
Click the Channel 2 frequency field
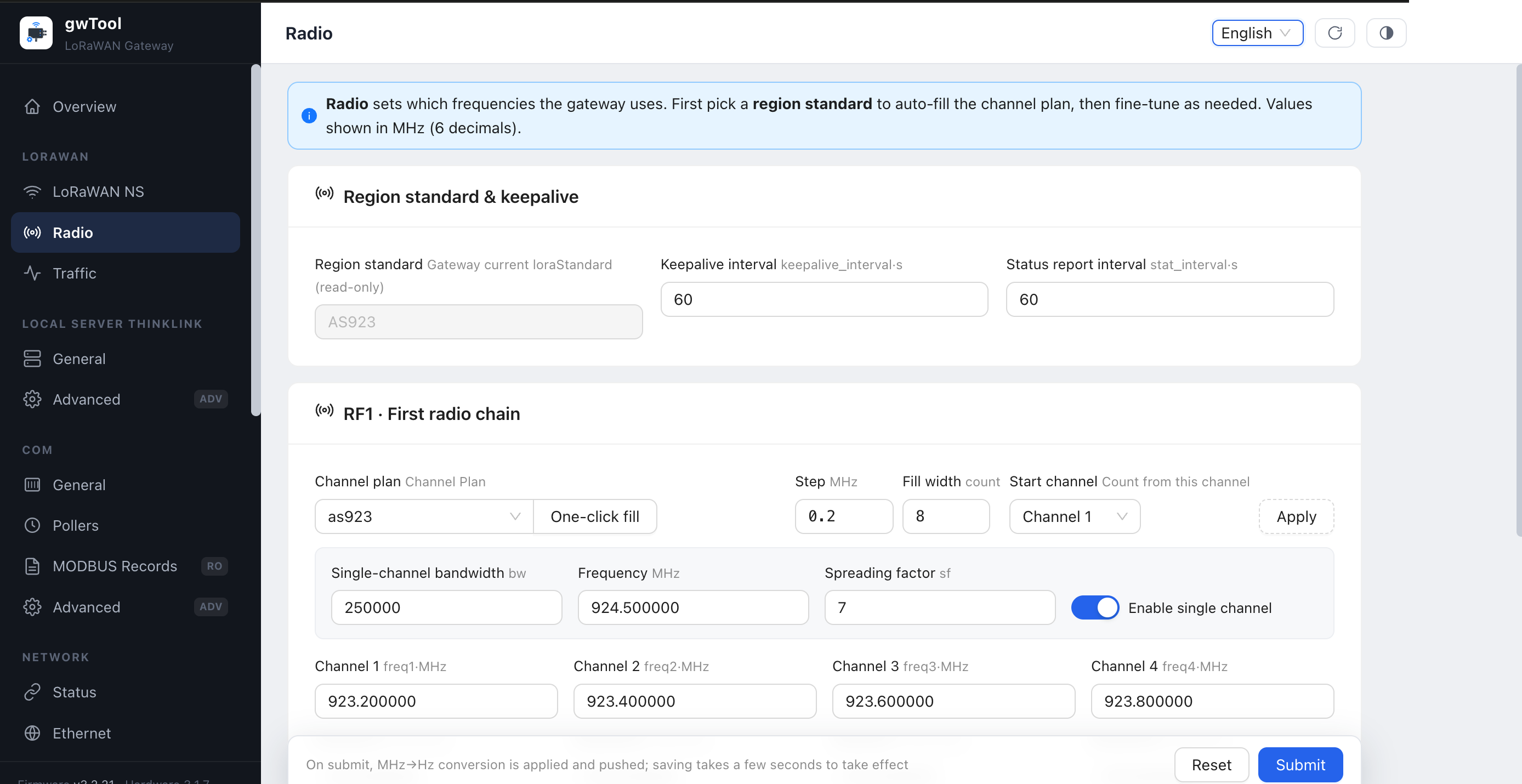tap(695, 701)
